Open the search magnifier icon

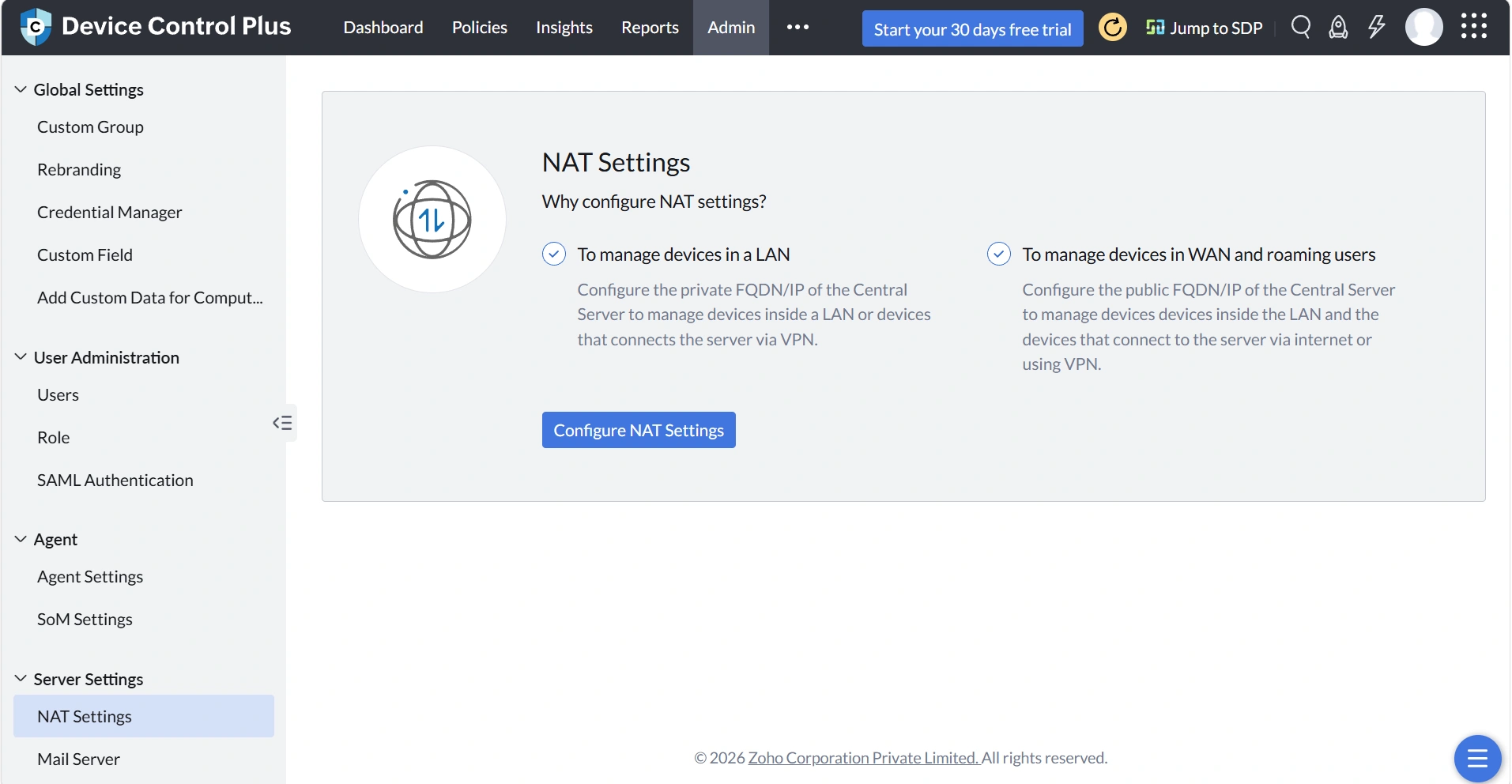click(x=1301, y=28)
